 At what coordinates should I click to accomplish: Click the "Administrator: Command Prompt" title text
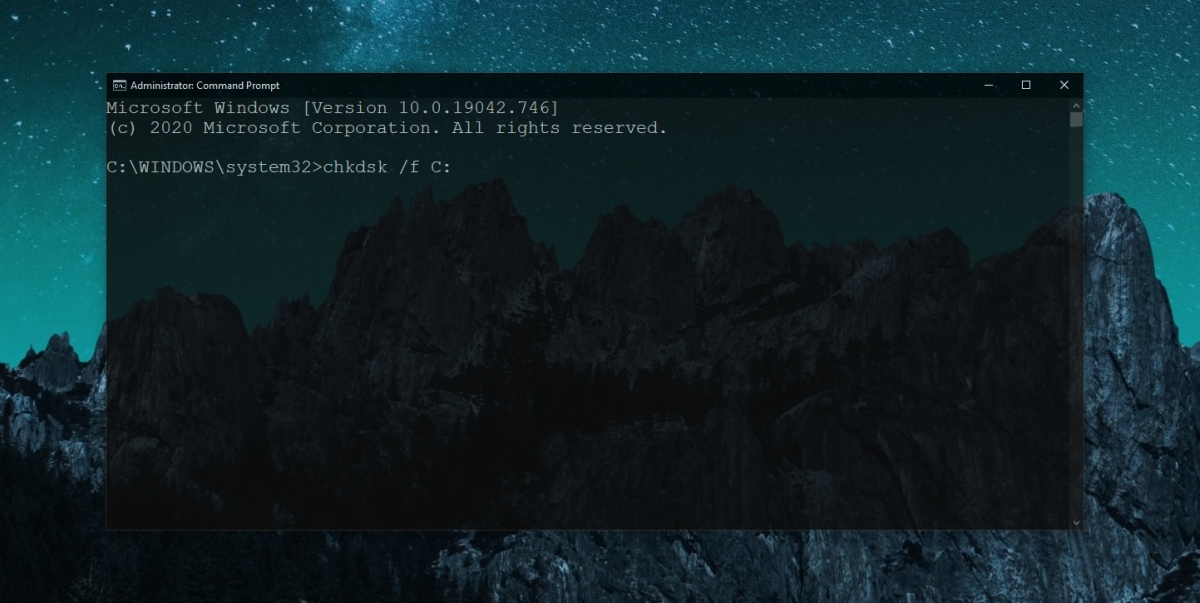(x=205, y=85)
